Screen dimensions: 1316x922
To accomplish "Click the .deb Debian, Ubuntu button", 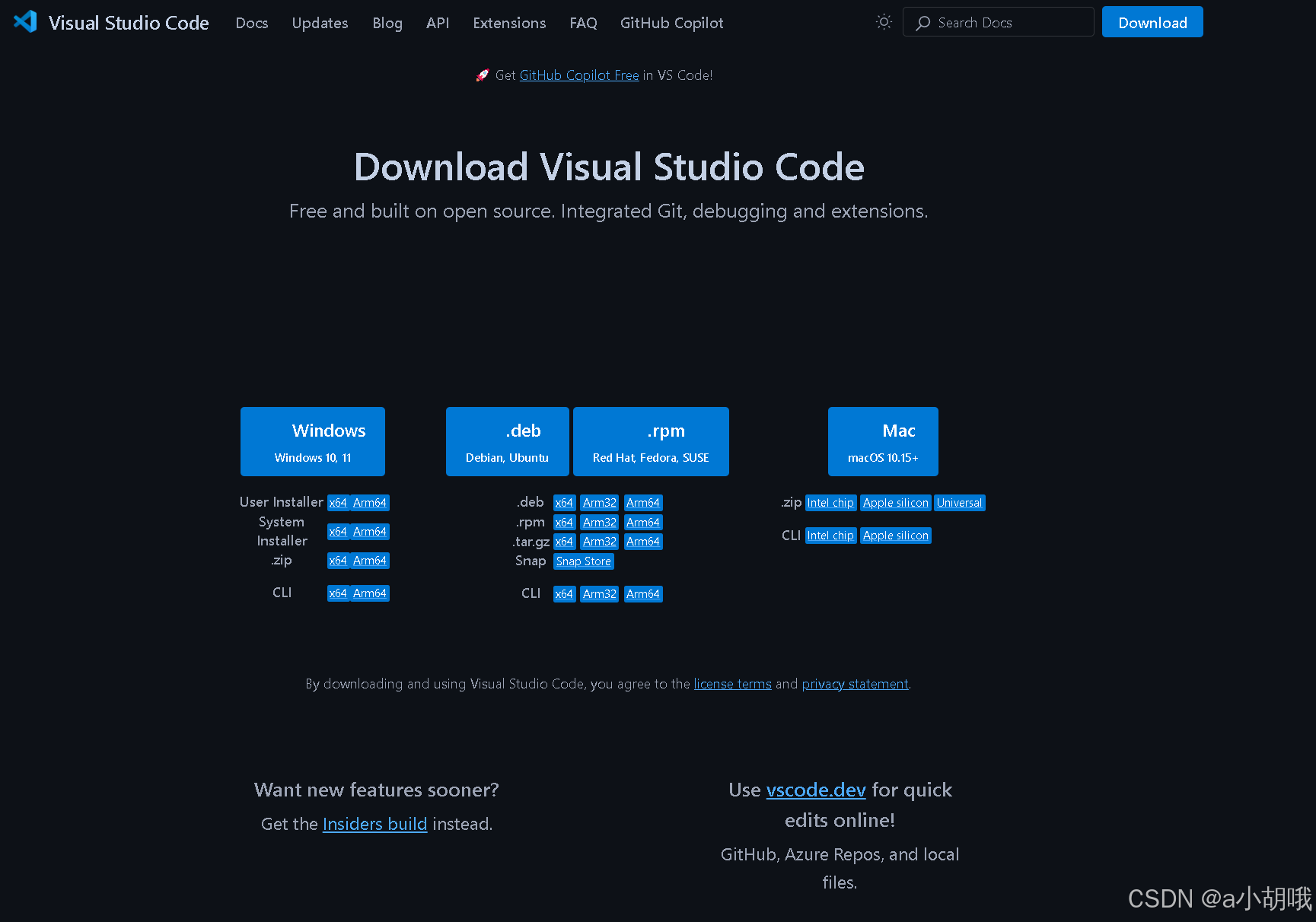I will pos(508,441).
